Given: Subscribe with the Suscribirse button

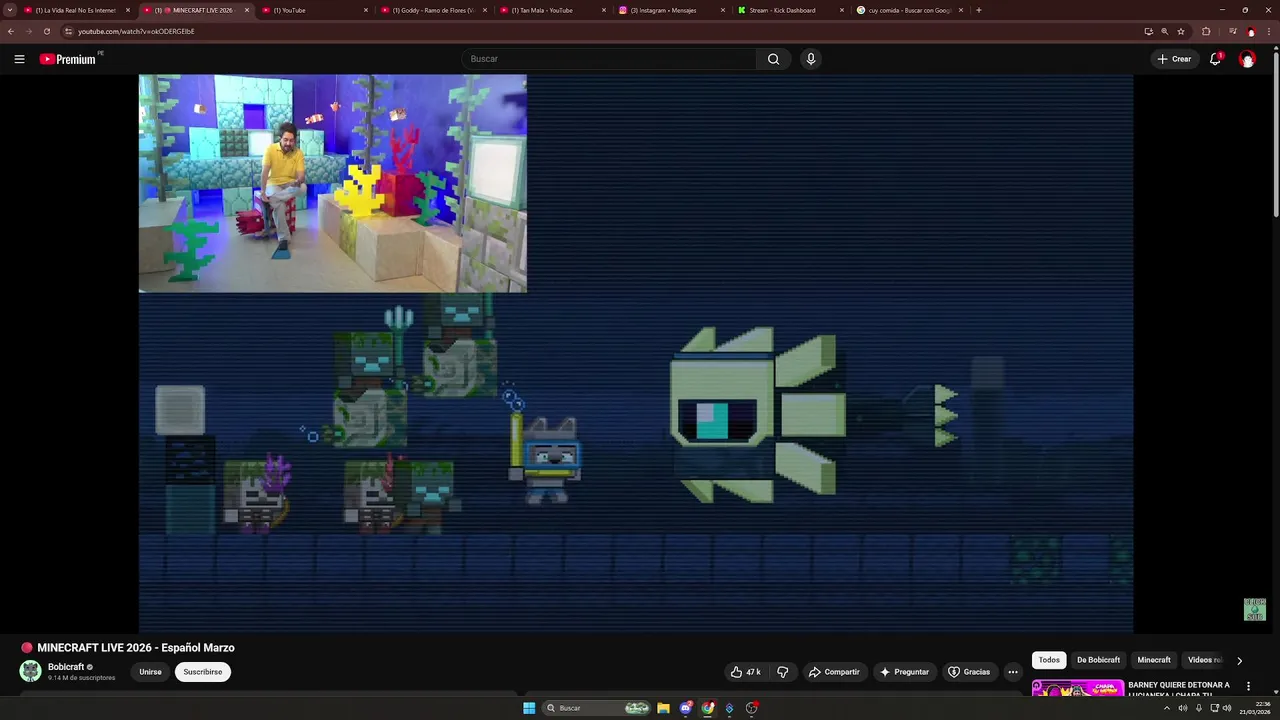Looking at the screenshot, I should 203,672.
